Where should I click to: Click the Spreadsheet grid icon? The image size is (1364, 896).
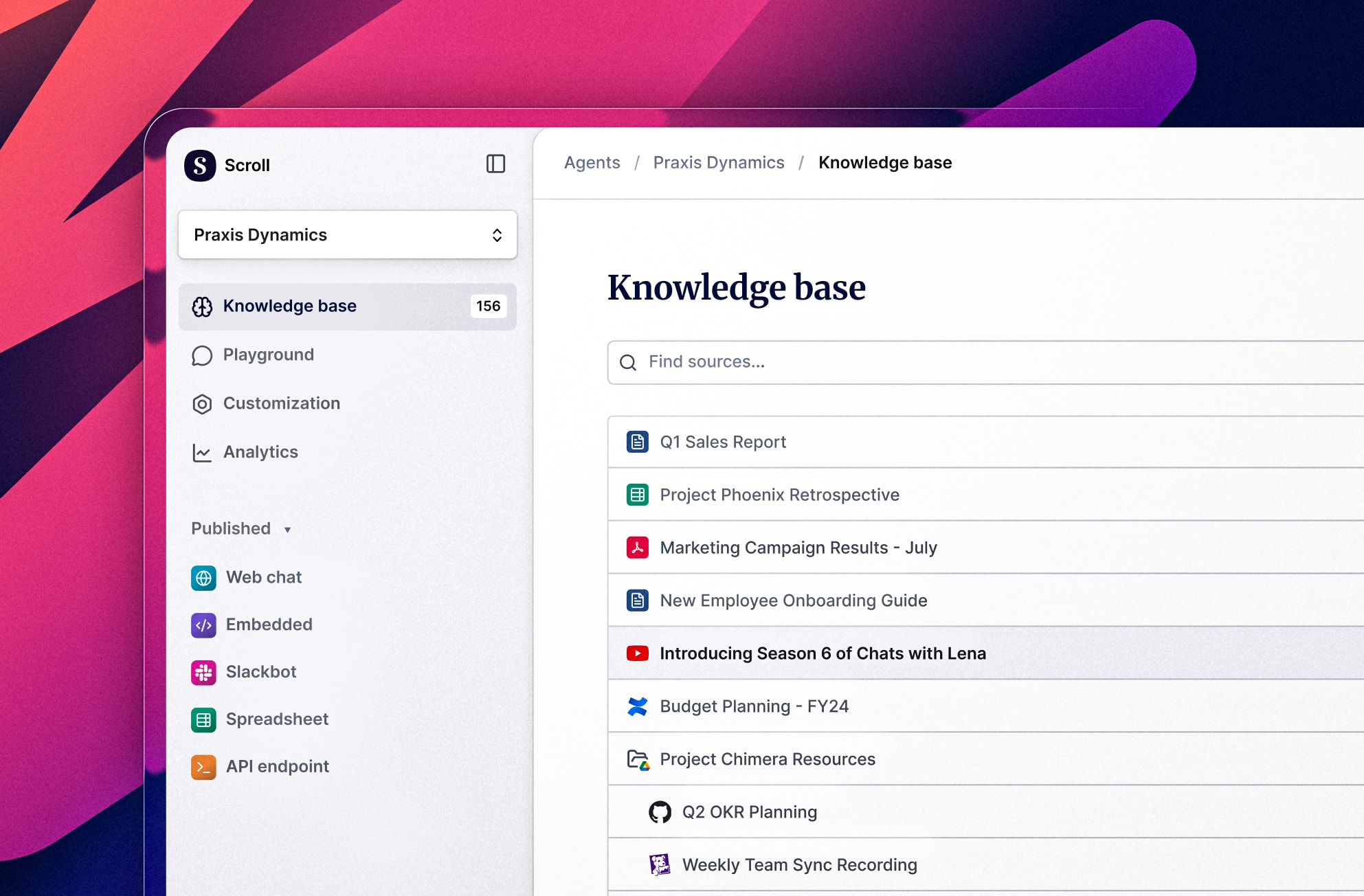click(203, 720)
